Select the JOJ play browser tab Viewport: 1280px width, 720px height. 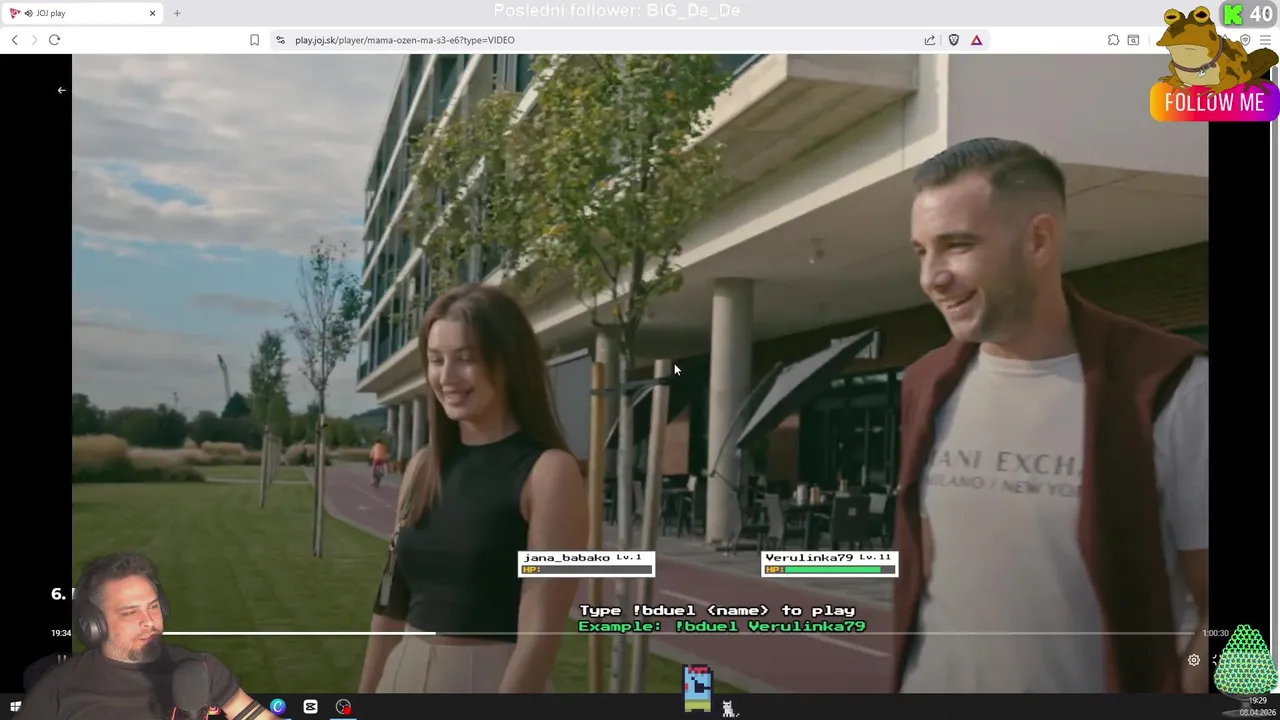pyautogui.click(x=80, y=13)
